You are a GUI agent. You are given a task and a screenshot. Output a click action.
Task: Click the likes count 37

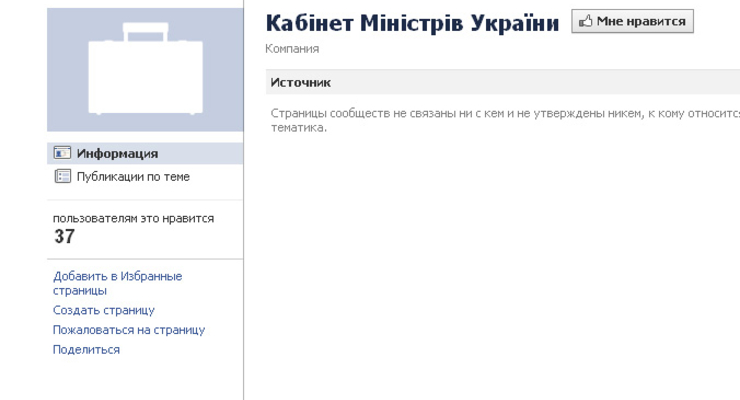click(64, 236)
